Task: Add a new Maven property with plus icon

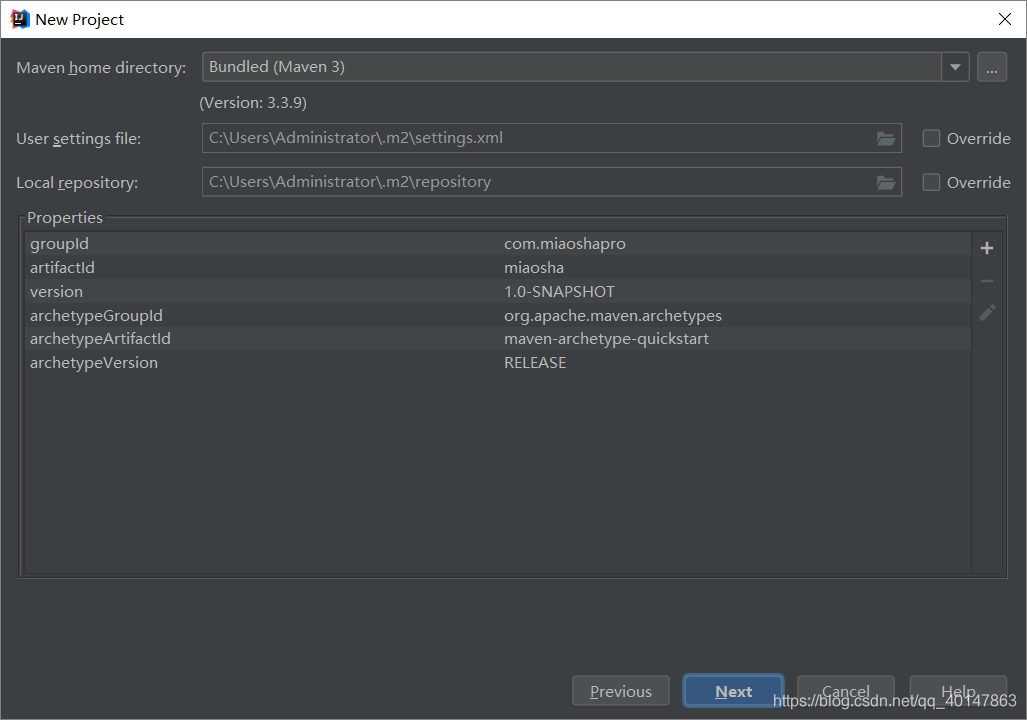Action: click(x=986, y=248)
